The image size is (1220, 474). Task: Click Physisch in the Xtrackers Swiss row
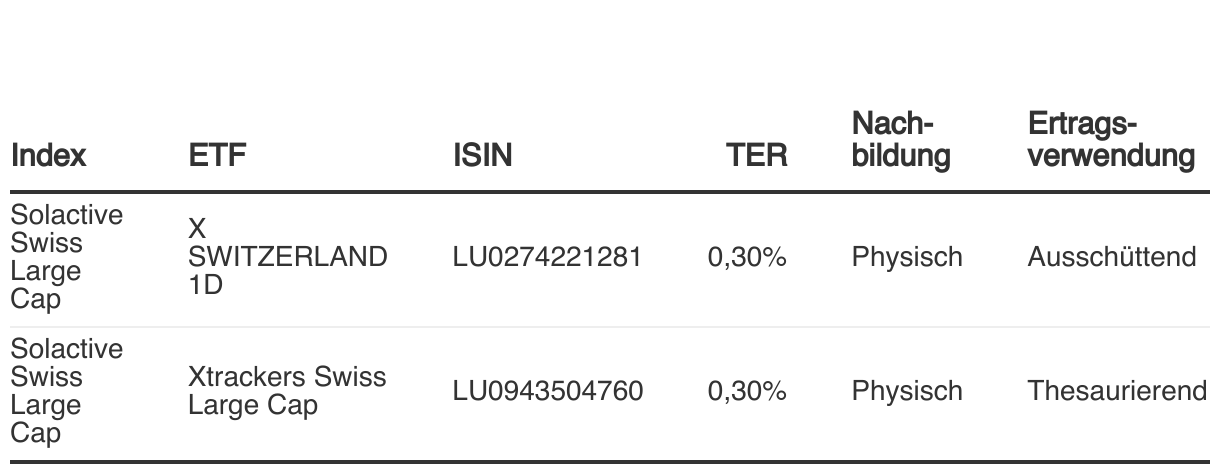point(907,391)
